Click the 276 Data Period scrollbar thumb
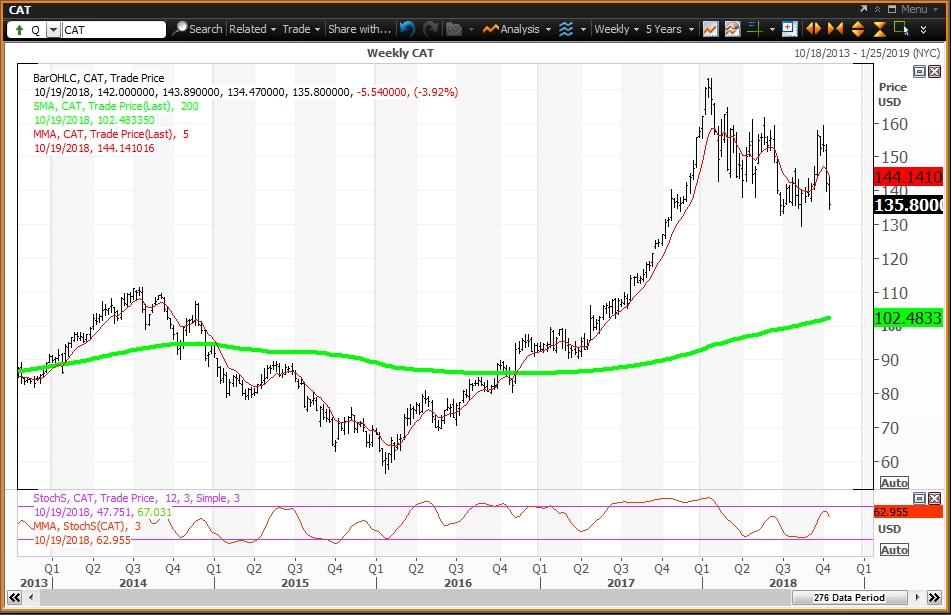Screen dimensions: 951x615 [849, 597]
